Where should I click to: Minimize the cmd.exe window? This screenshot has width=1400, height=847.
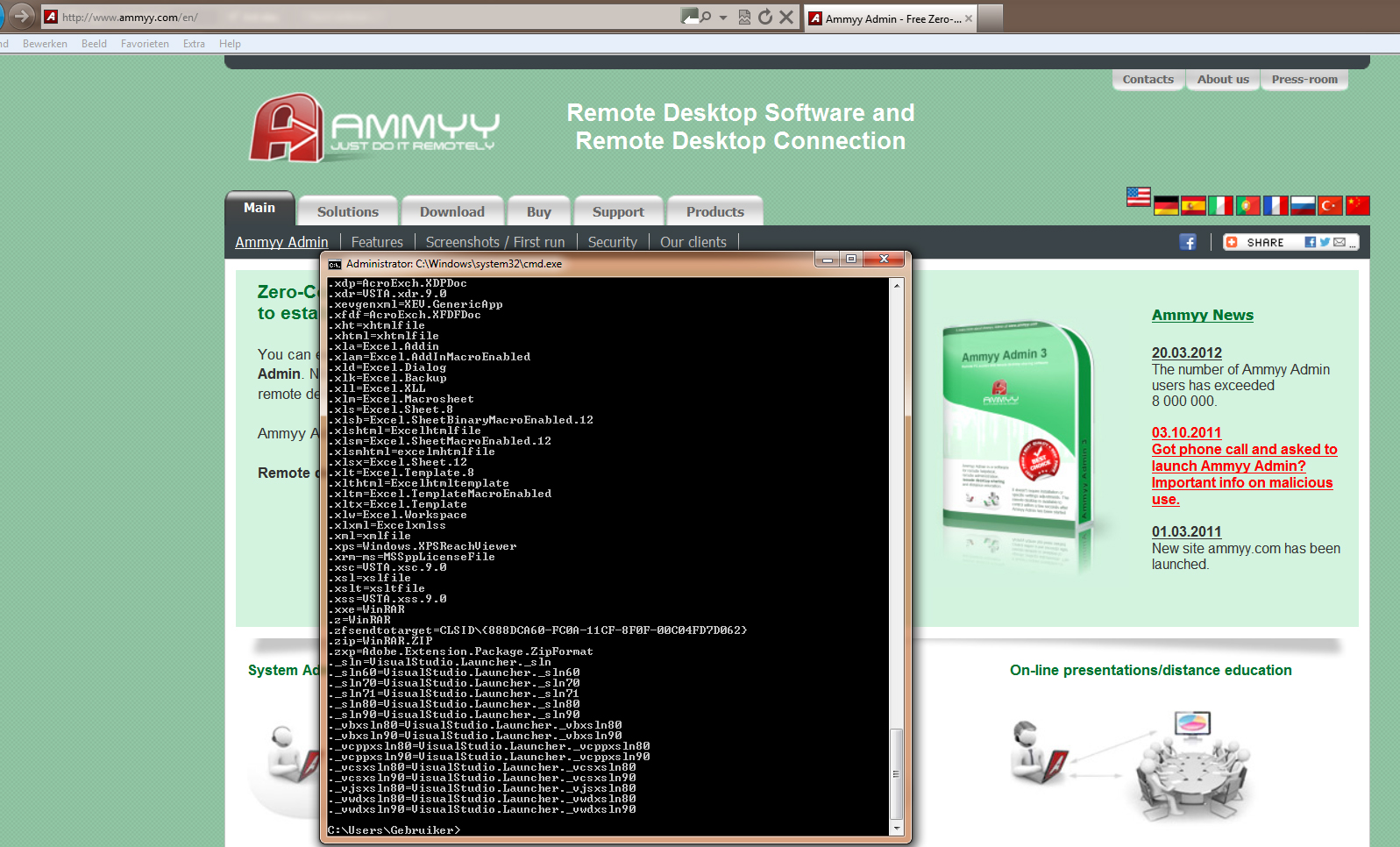827,260
